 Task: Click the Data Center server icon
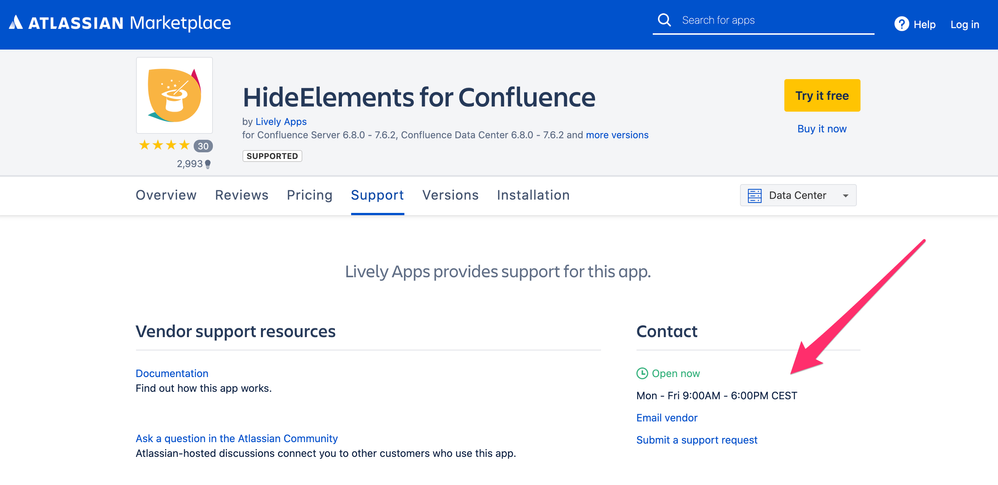coord(755,195)
